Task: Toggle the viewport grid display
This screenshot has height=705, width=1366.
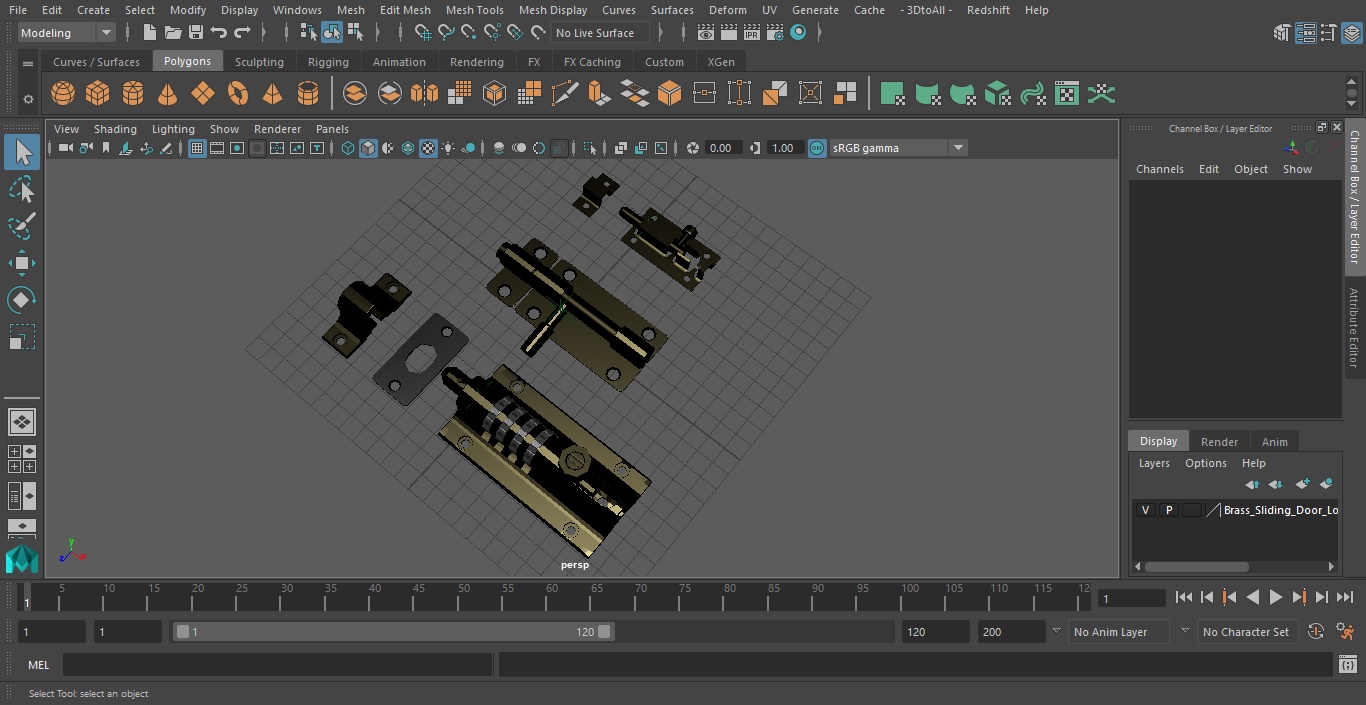Action: 197,148
